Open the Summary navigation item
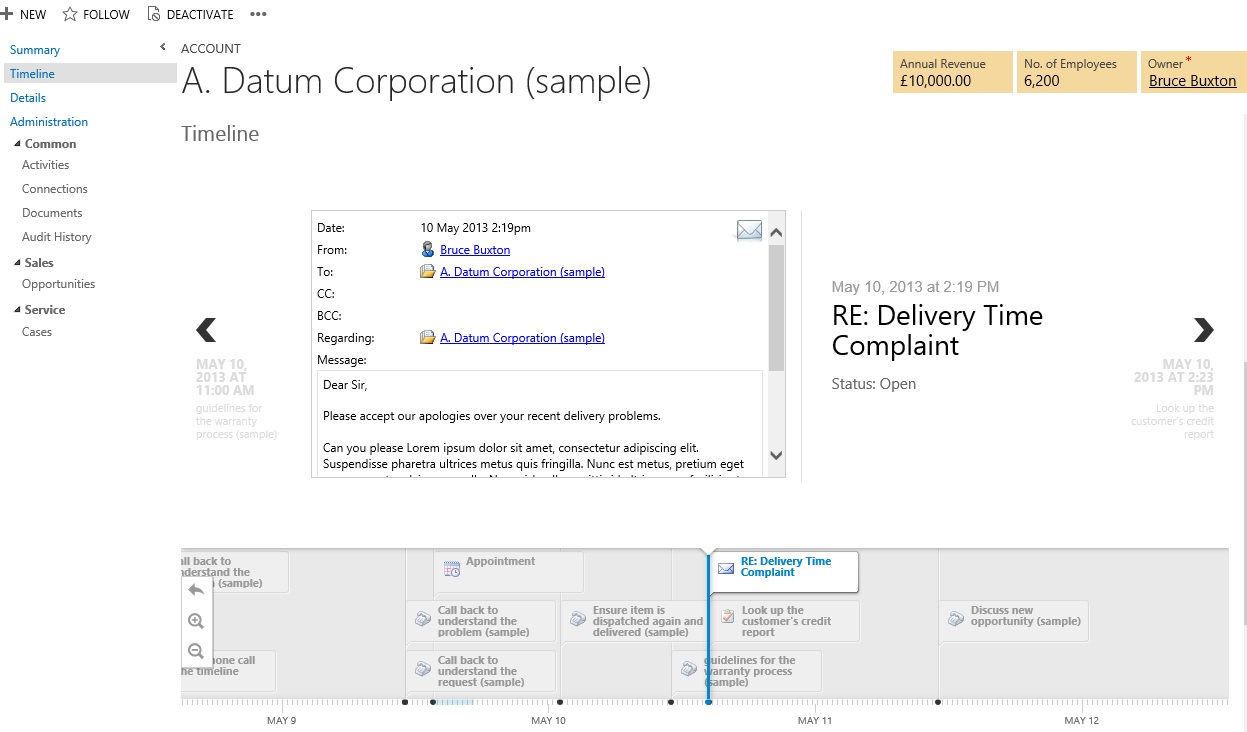The height and width of the screenshot is (732, 1247). pos(35,50)
